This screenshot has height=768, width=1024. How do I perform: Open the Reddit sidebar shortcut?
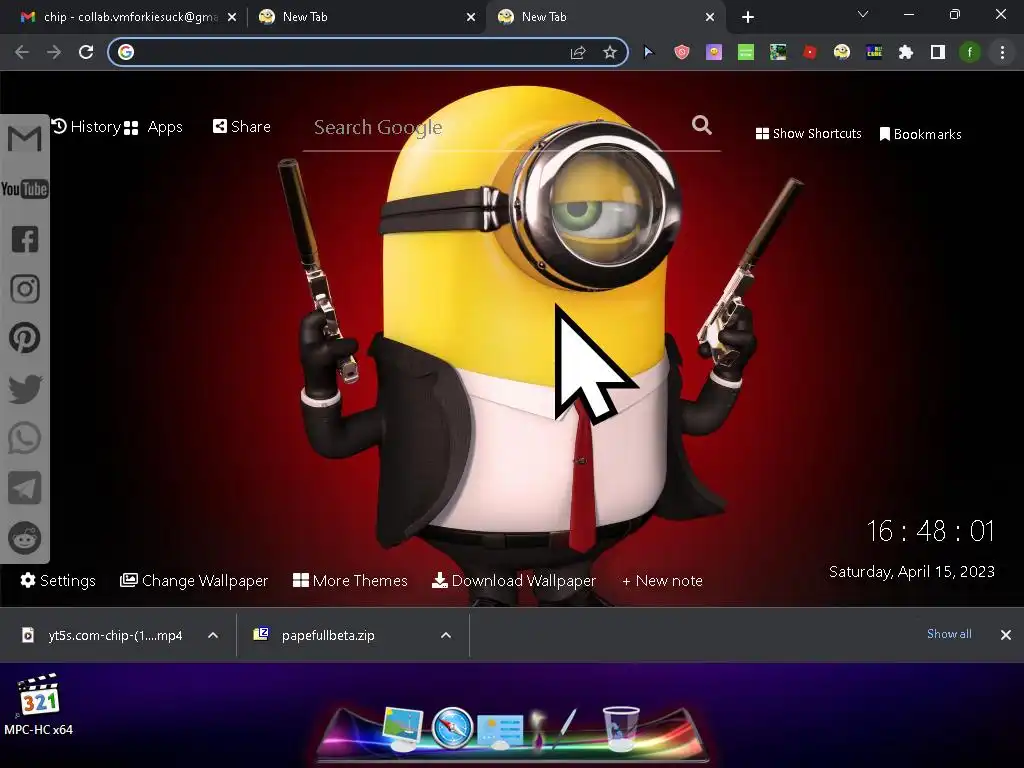[x=25, y=538]
